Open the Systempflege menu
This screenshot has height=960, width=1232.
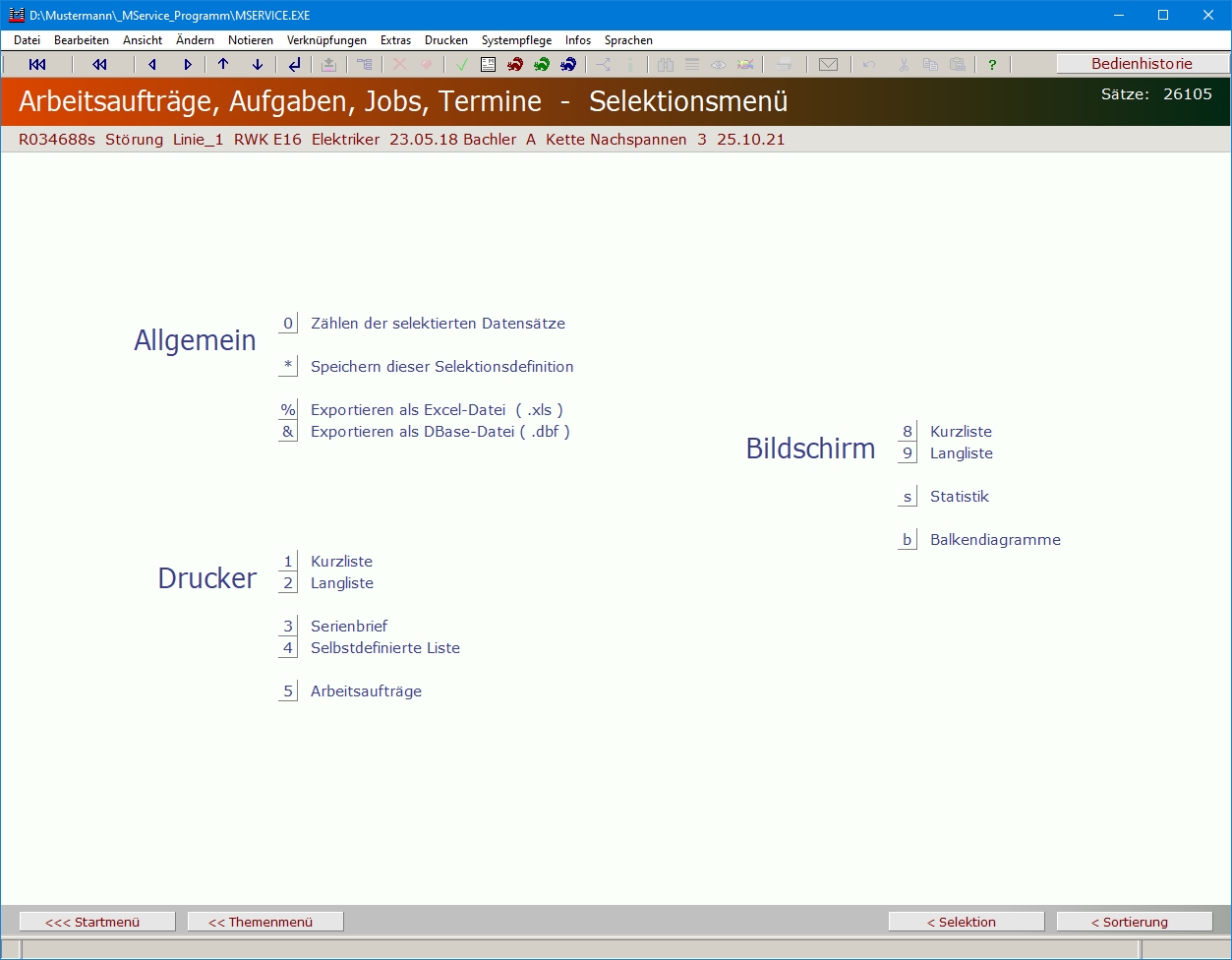click(516, 40)
